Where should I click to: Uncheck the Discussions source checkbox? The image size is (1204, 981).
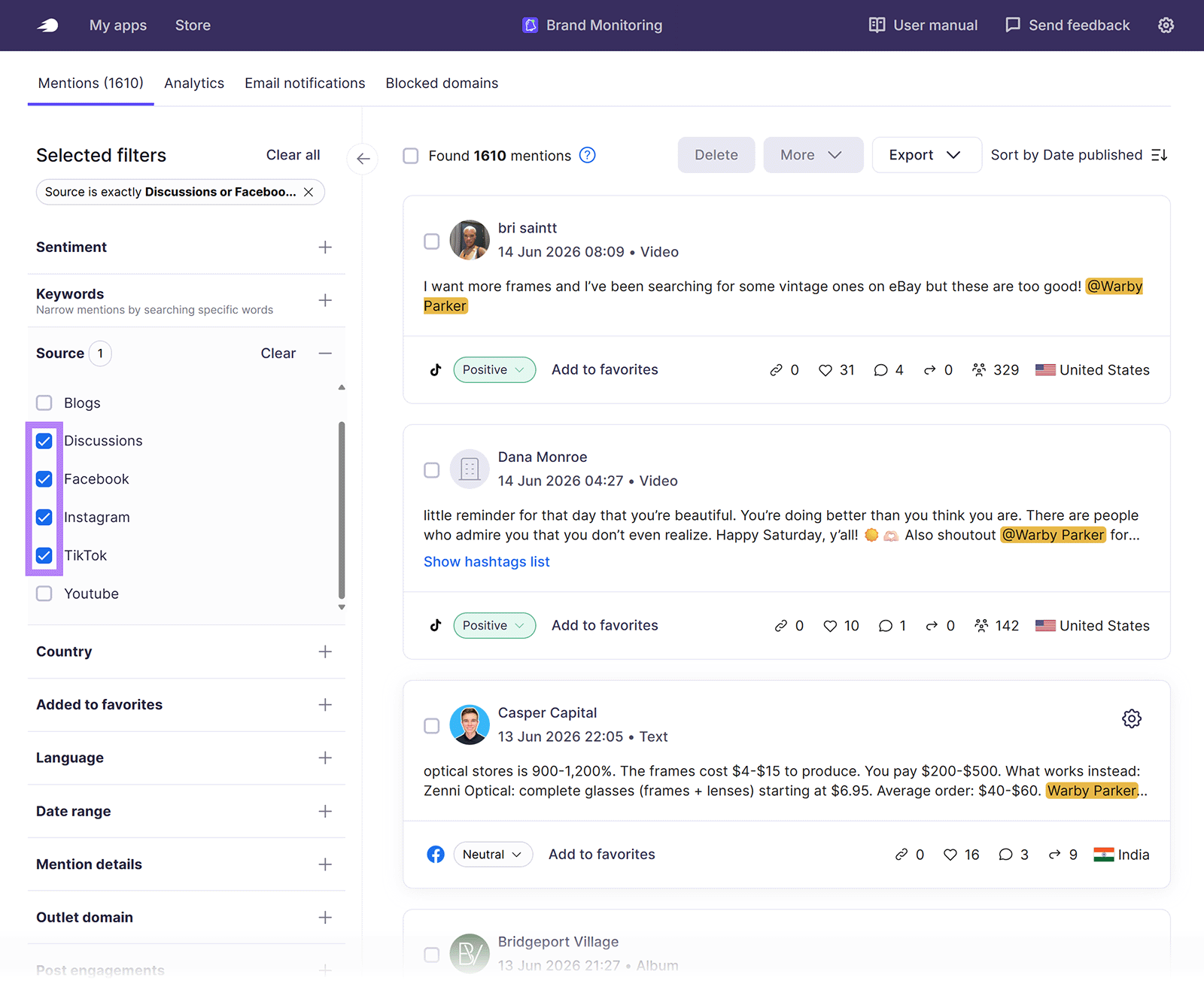(44, 441)
